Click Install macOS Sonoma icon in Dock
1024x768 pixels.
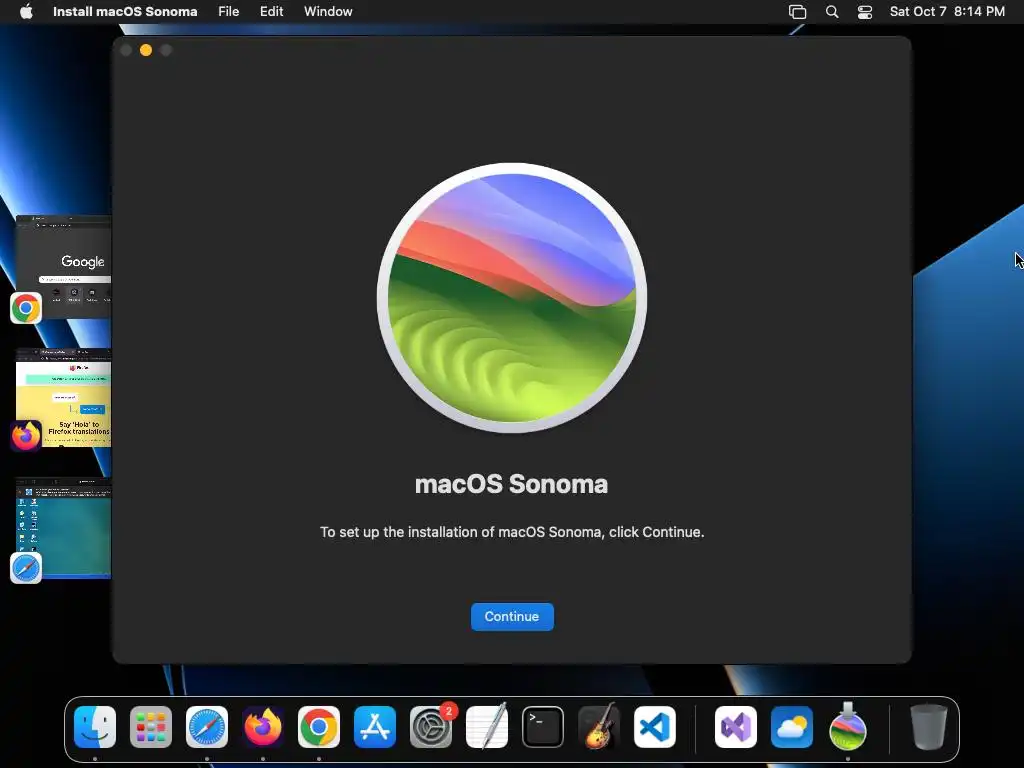click(848, 727)
